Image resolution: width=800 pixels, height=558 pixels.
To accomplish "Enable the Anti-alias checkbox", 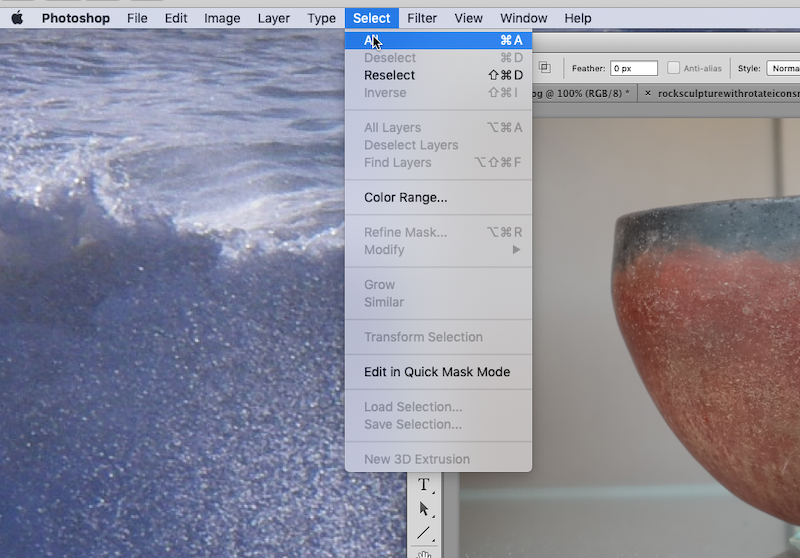I will pos(673,68).
